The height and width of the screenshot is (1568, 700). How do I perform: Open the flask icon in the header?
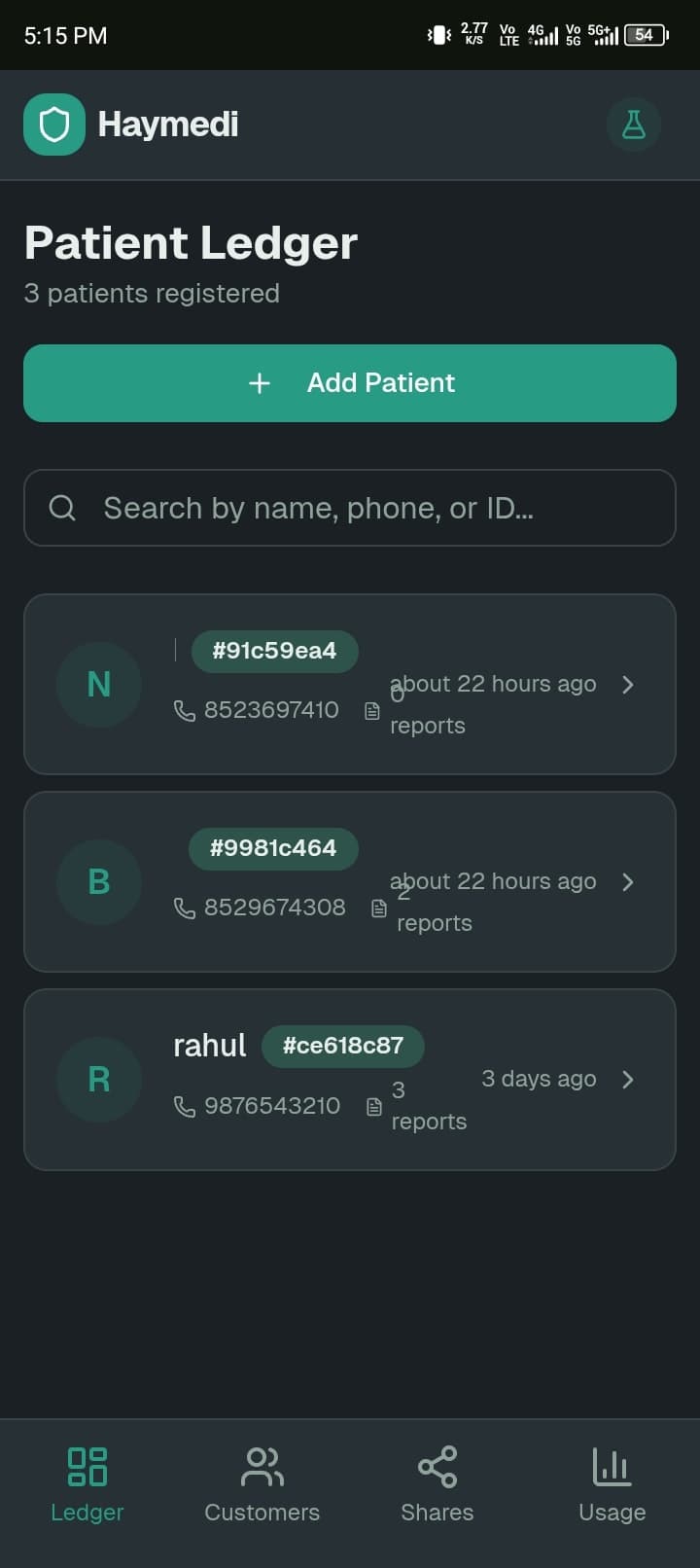point(634,125)
